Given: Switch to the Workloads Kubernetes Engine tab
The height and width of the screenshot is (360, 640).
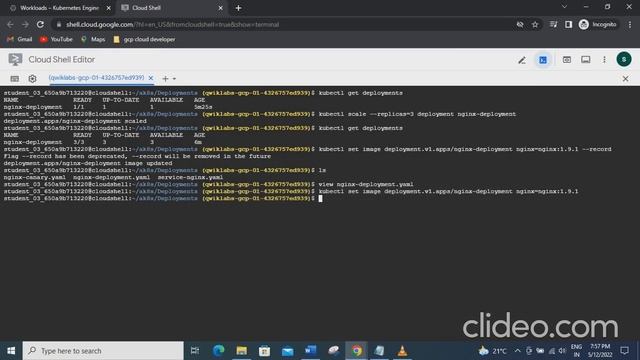Looking at the screenshot, I should (59, 8).
